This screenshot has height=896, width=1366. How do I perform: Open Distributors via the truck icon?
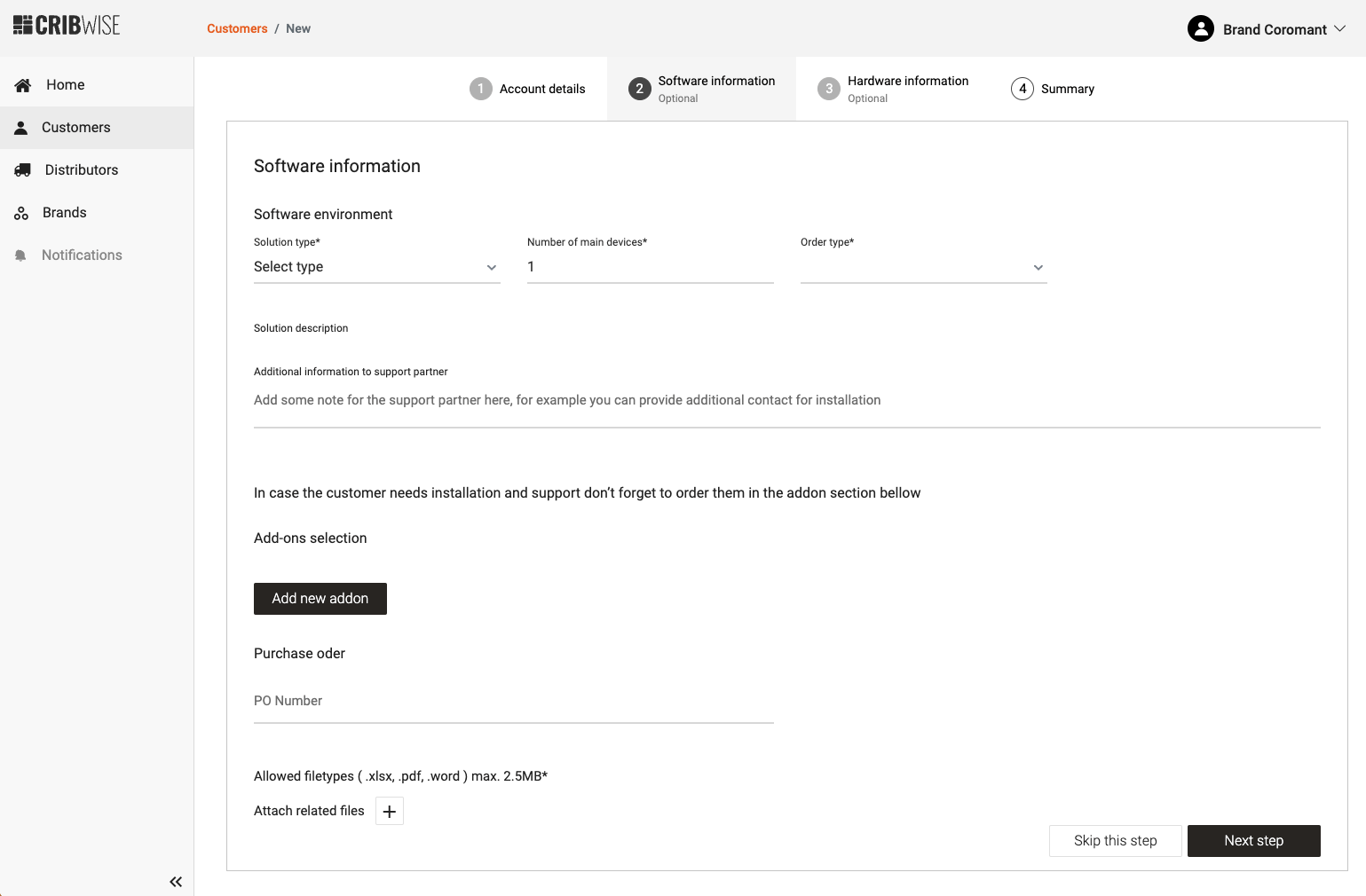tap(23, 170)
